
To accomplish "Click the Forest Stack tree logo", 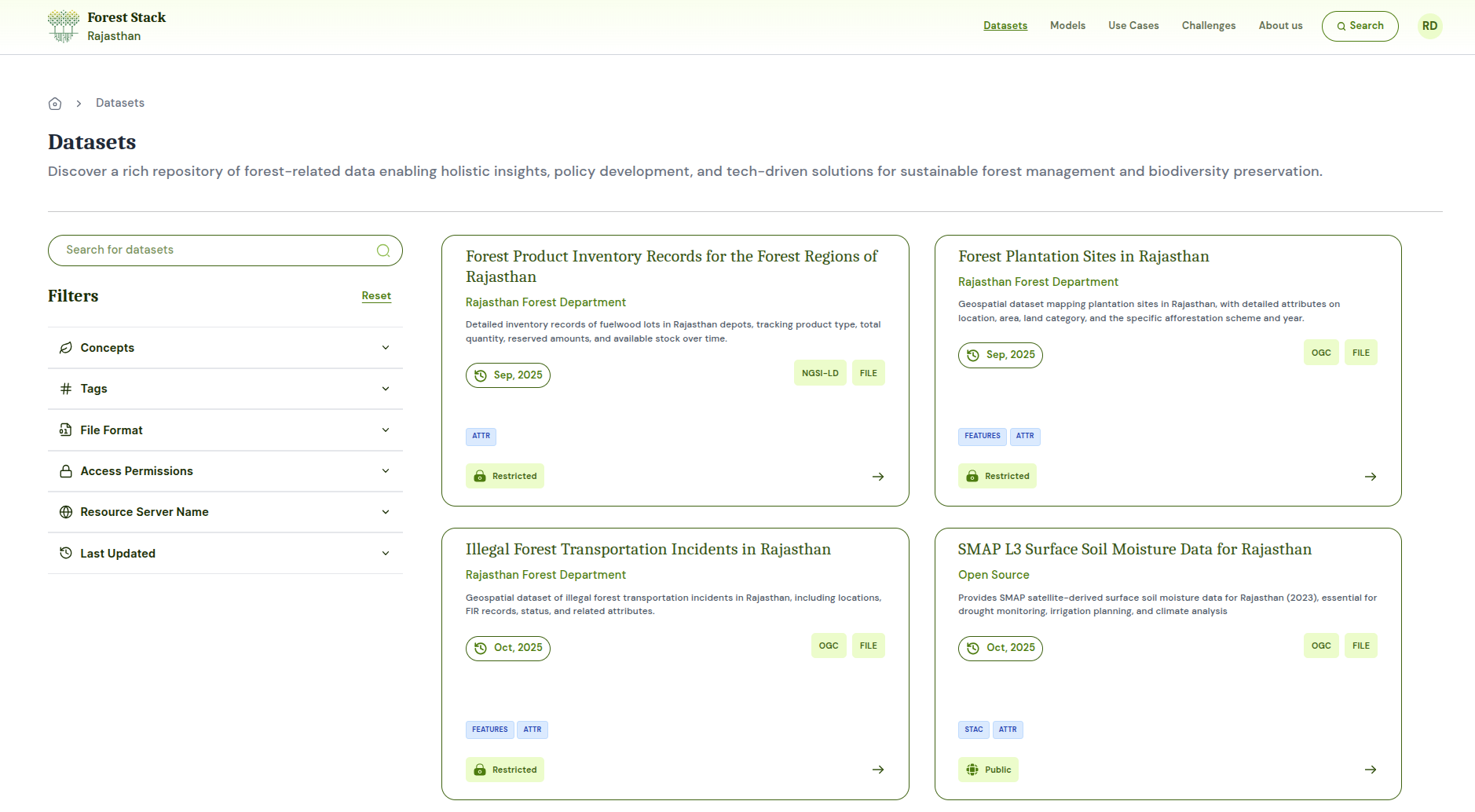I will coord(63,26).
